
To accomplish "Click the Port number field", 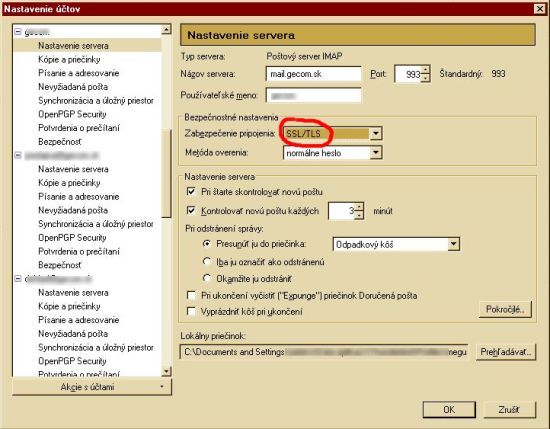I will [408, 74].
